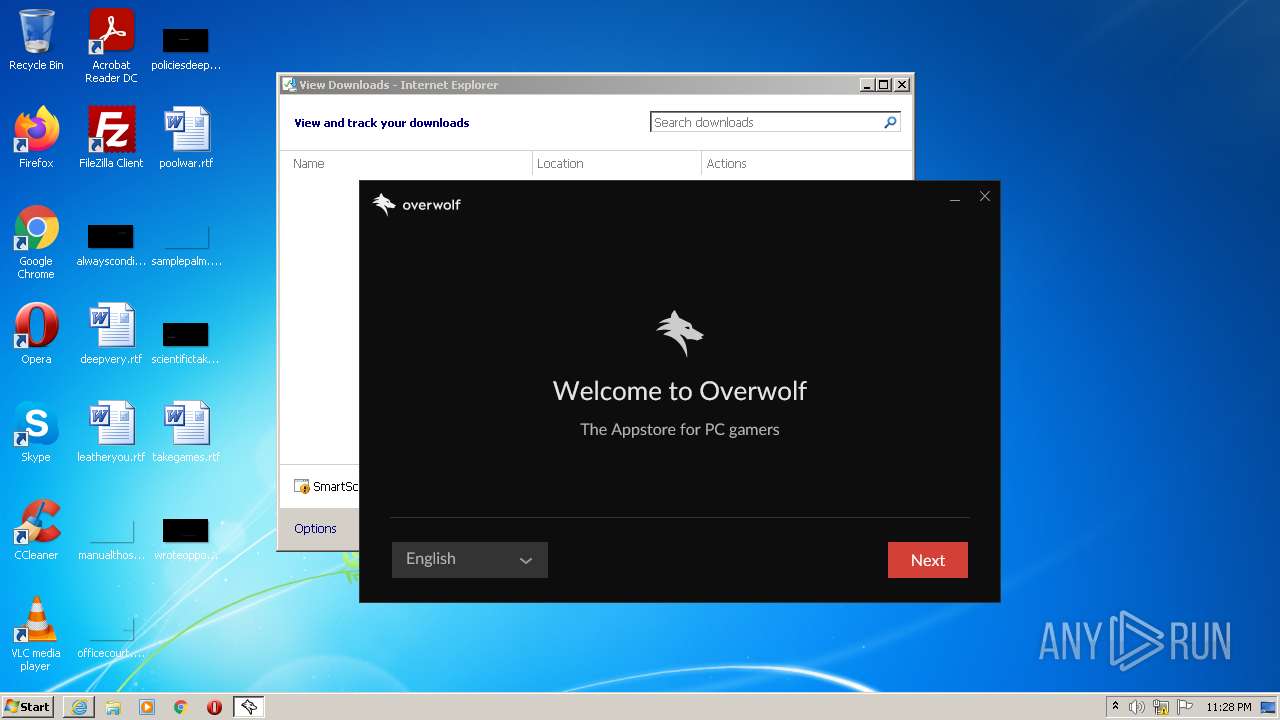Select poolwar.rtf document on desktop
1280x720 pixels.
tap(186, 138)
